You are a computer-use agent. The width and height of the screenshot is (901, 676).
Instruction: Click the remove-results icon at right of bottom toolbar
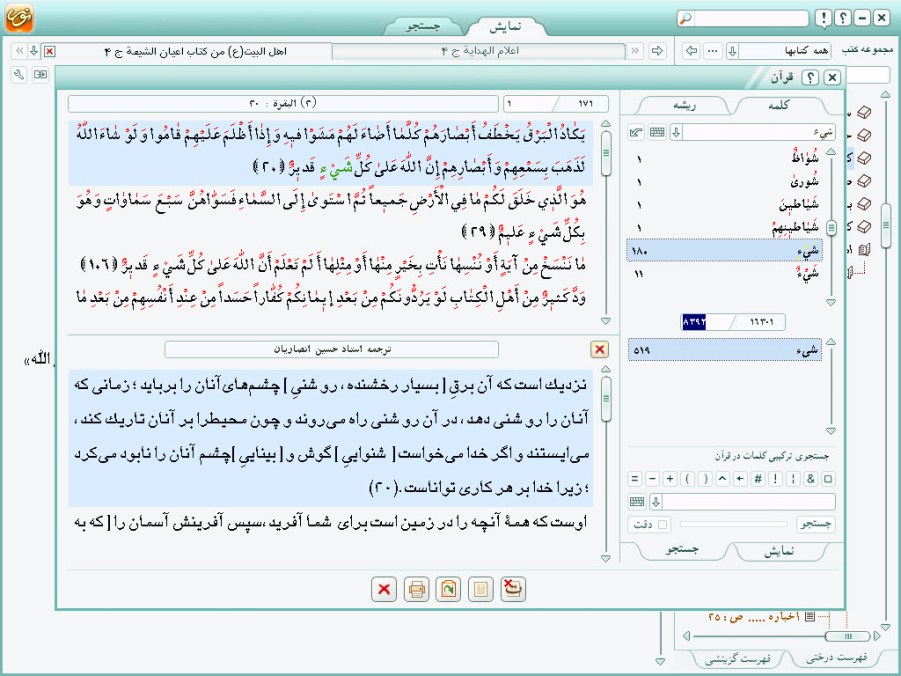(x=513, y=589)
